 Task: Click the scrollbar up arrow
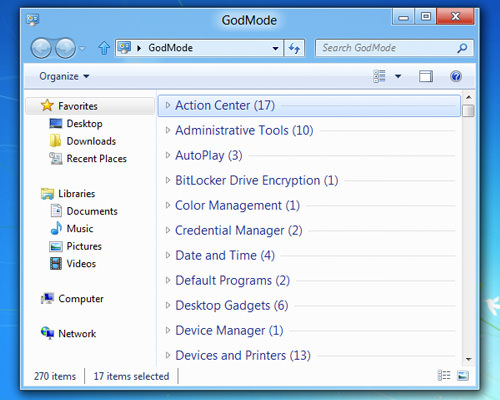pos(469,97)
